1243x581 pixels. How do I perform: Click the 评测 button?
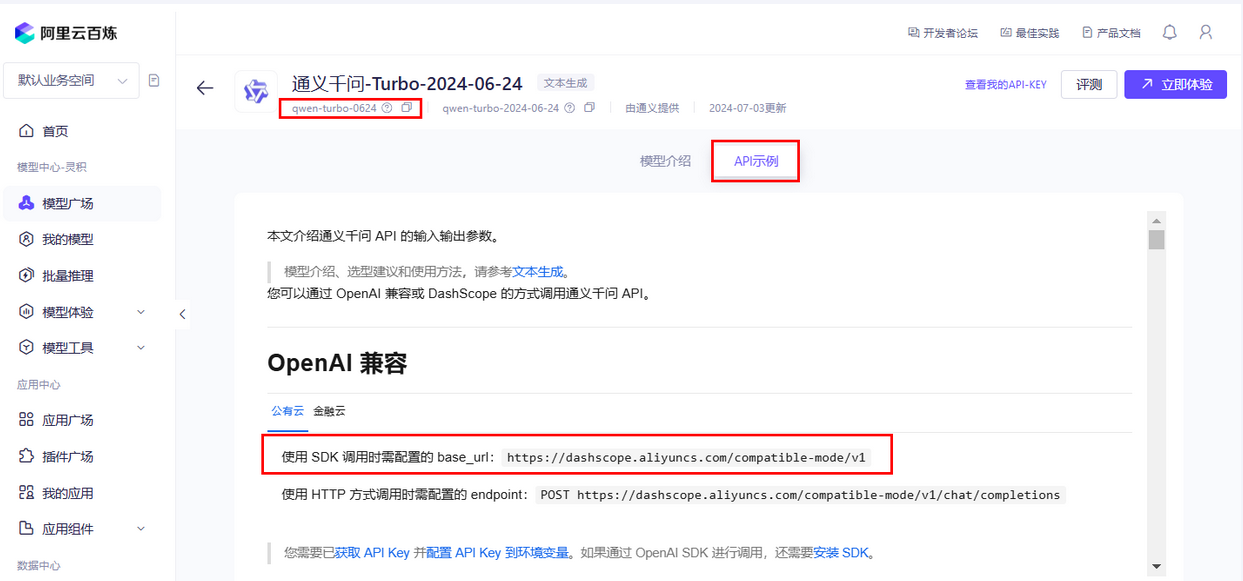click(1089, 85)
